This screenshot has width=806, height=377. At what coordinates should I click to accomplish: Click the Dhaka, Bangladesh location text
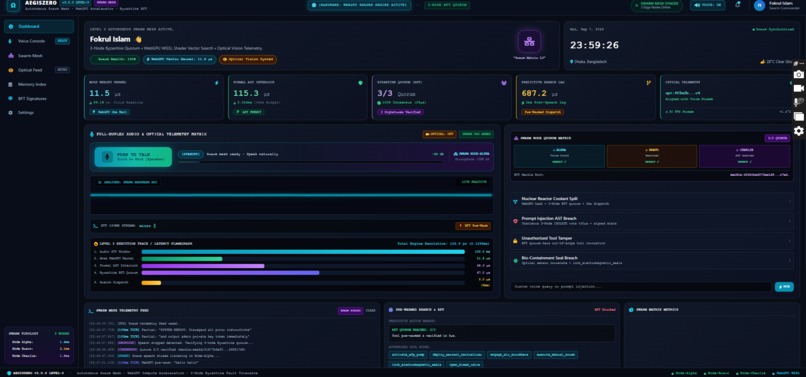point(591,62)
